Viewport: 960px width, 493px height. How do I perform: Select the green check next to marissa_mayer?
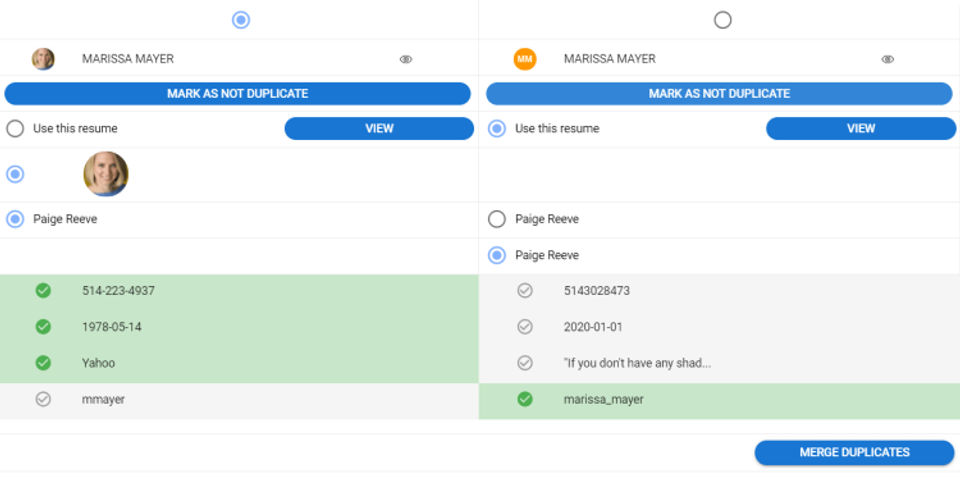(525, 399)
